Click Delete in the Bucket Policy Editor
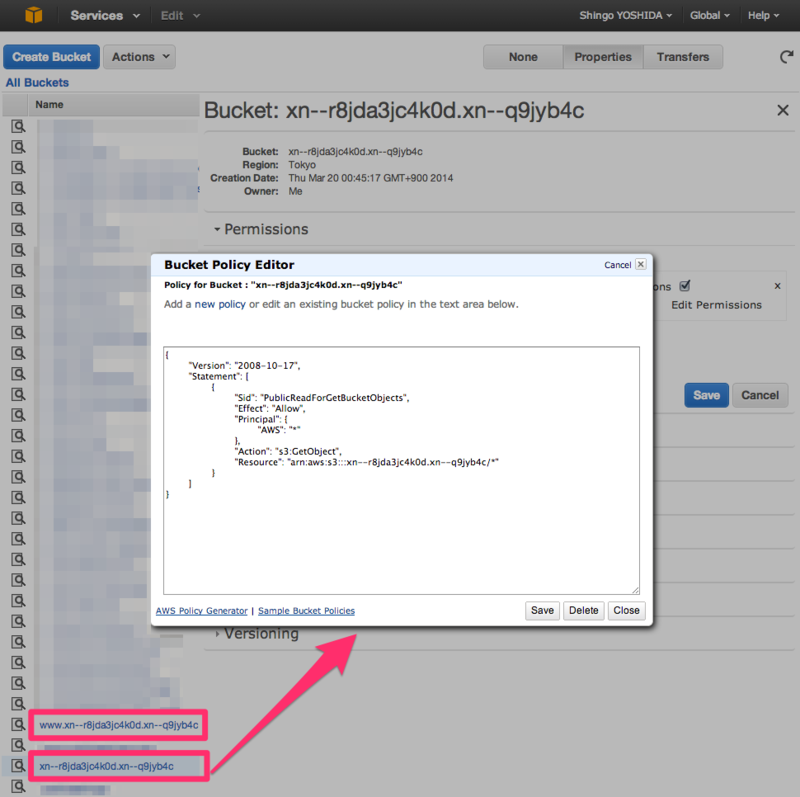Viewport: 800px width, 797px height. tap(584, 610)
